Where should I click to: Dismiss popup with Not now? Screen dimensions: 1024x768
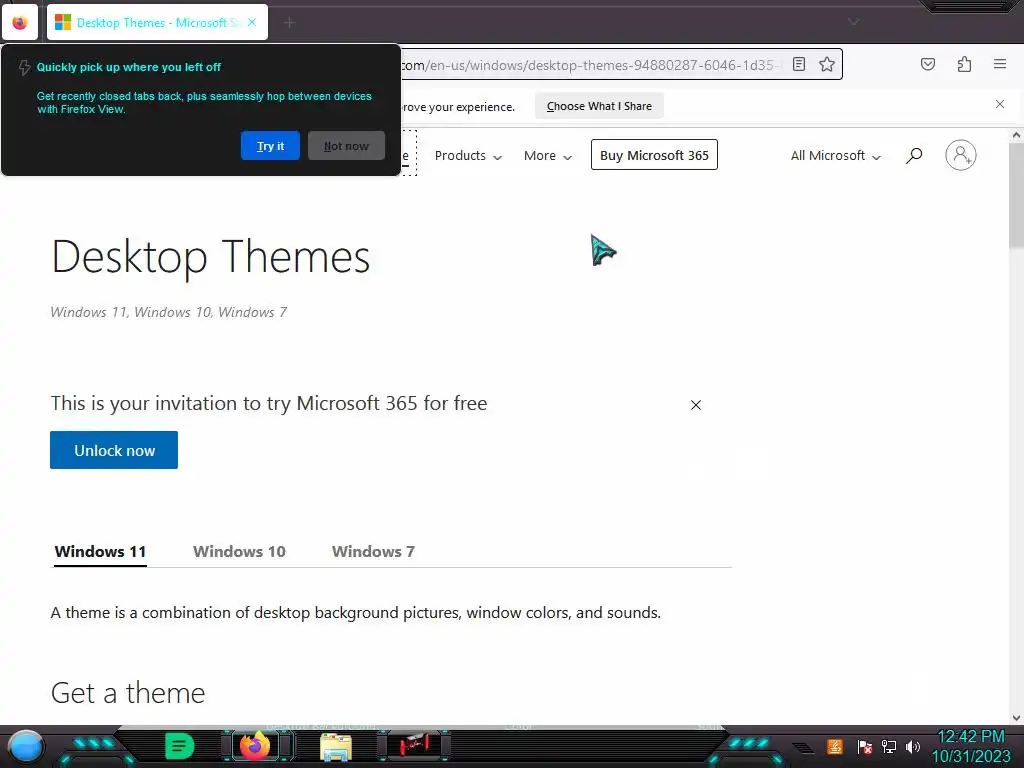pyautogui.click(x=346, y=146)
